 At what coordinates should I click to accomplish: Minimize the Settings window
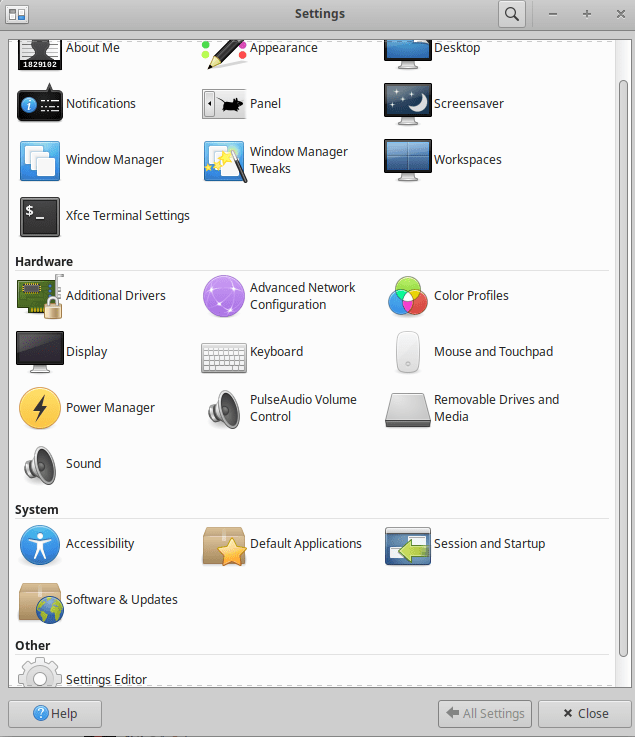click(x=553, y=15)
